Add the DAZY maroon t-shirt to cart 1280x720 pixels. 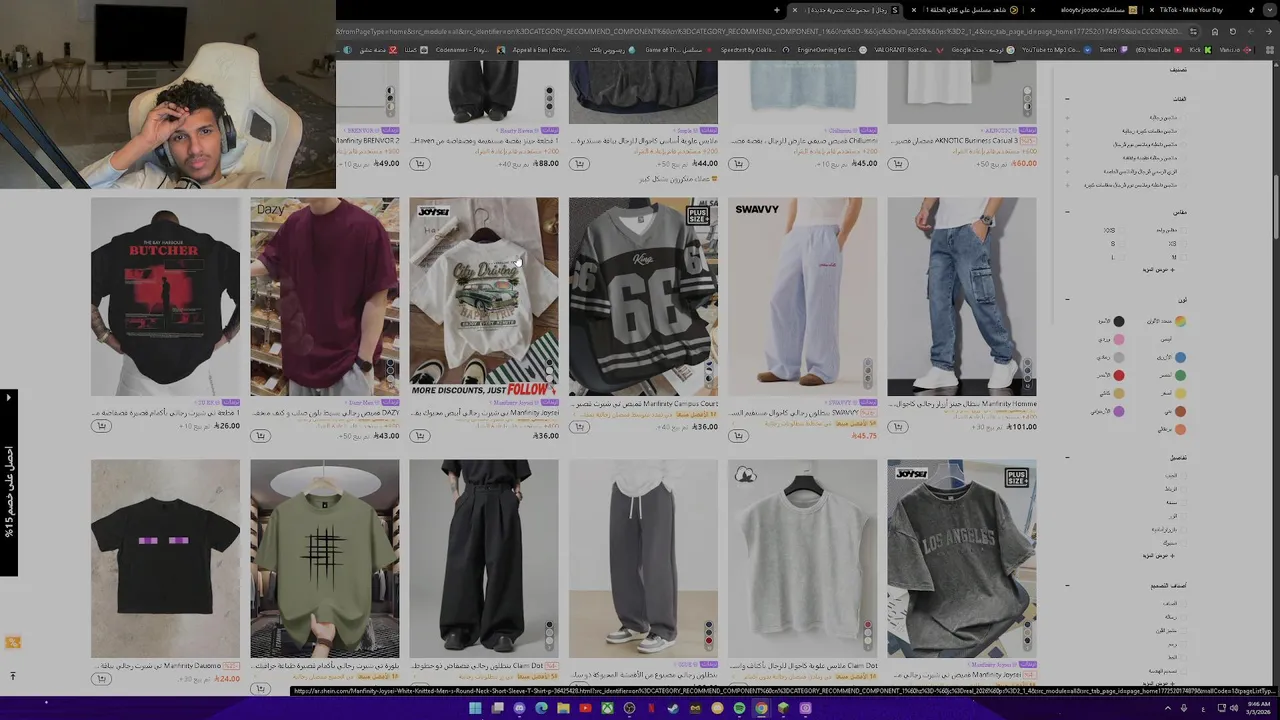point(260,436)
